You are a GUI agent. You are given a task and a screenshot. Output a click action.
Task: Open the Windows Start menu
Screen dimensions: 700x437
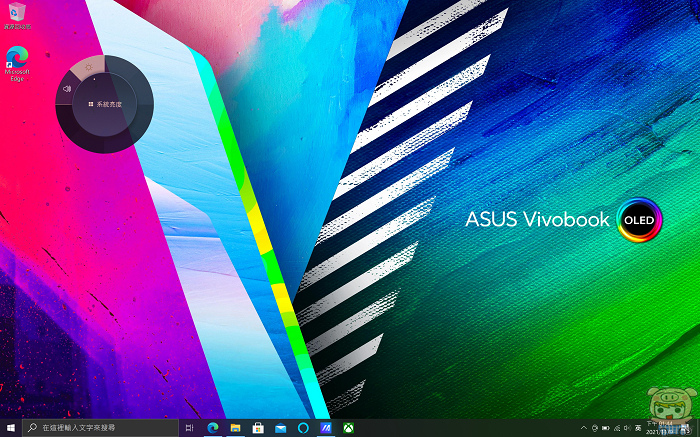(10, 428)
